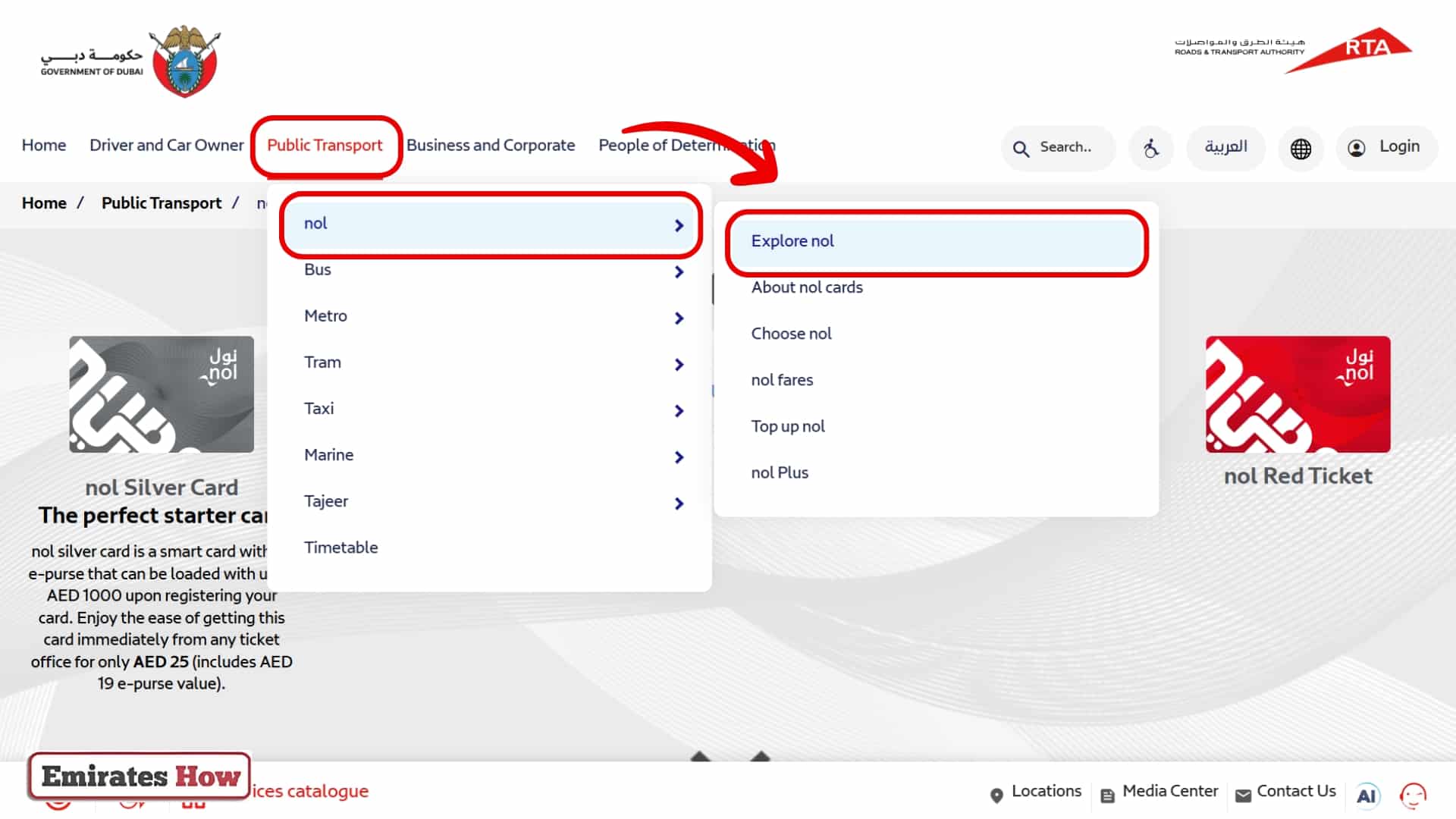This screenshot has height=819, width=1456.
Task: Expand the Marine submenu chevron
Action: 679,457
